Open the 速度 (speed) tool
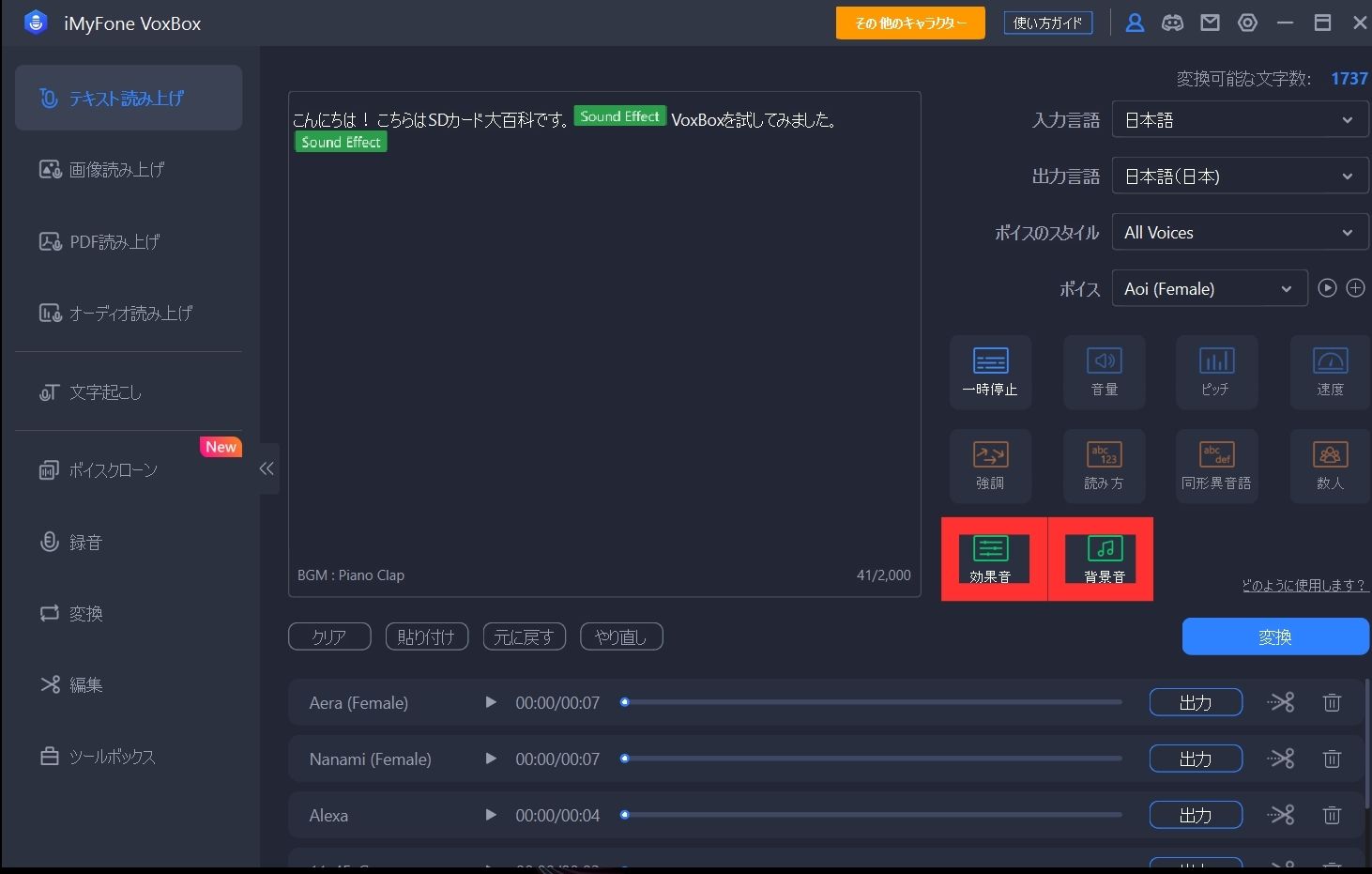Image resolution: width=1372 pixels, height=874 pixels. pyautogui.click(x=1329, y=371)
